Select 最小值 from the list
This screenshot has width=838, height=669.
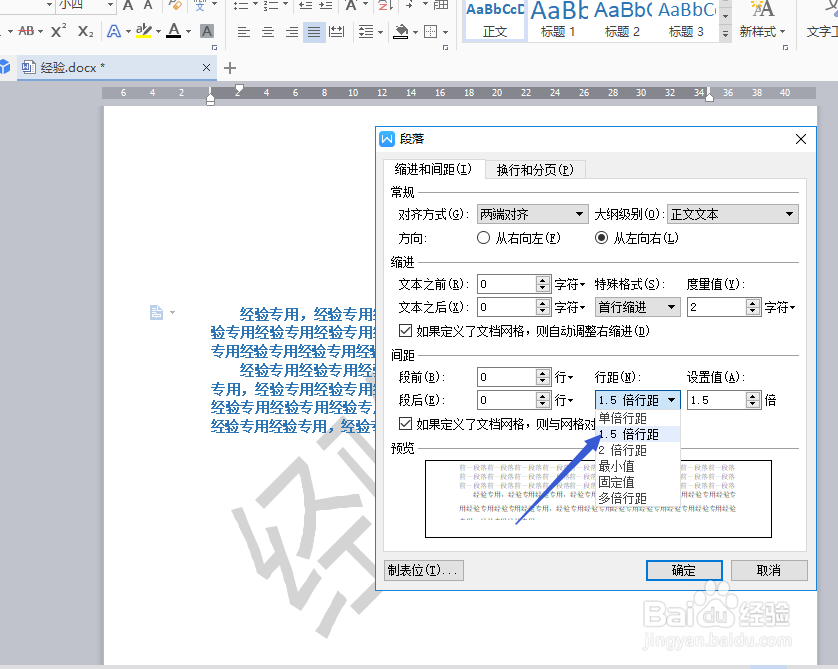(x=638, y=466)
